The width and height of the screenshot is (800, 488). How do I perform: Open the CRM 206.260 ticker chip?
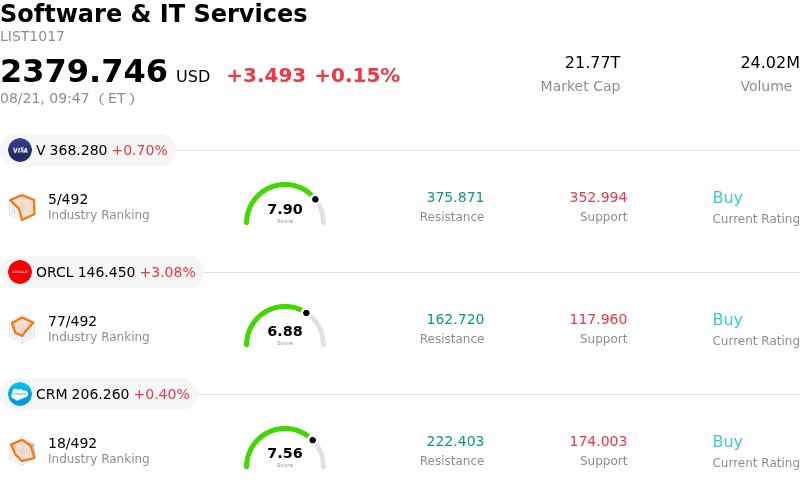(x=99, y=394)
